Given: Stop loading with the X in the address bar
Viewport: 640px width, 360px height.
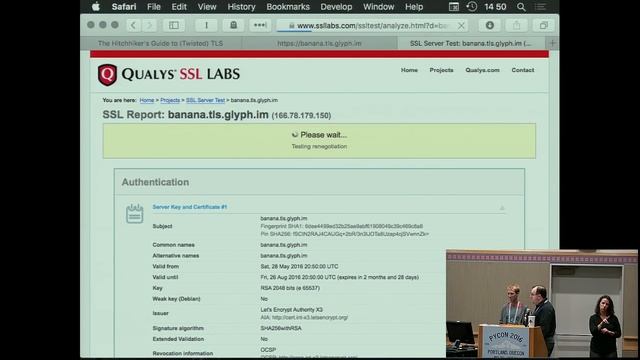Looking at the screenshot, I should pos(461,26).
